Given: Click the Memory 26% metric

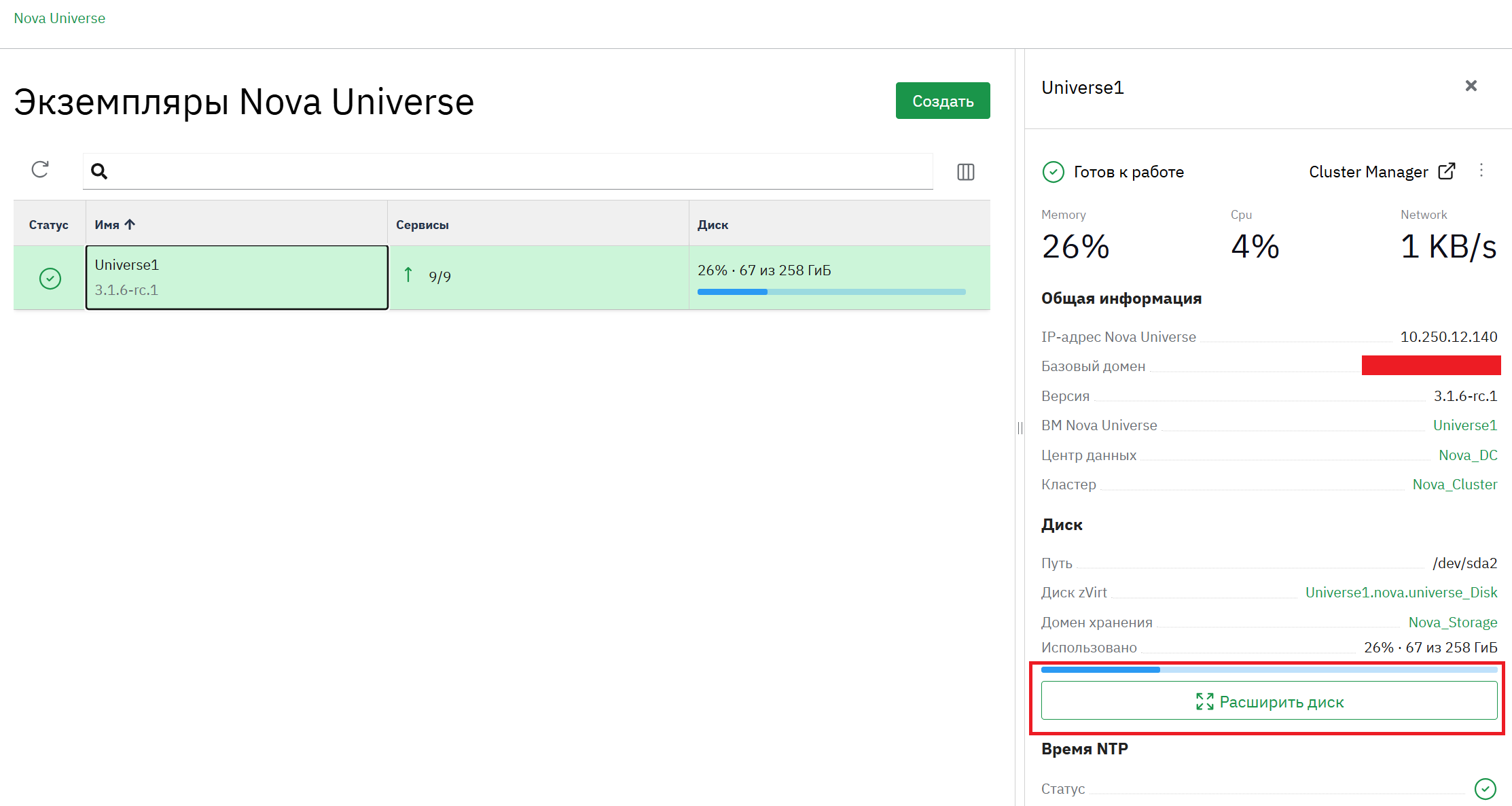Looking at the screenshot, I should click(x=1075, y=246).
